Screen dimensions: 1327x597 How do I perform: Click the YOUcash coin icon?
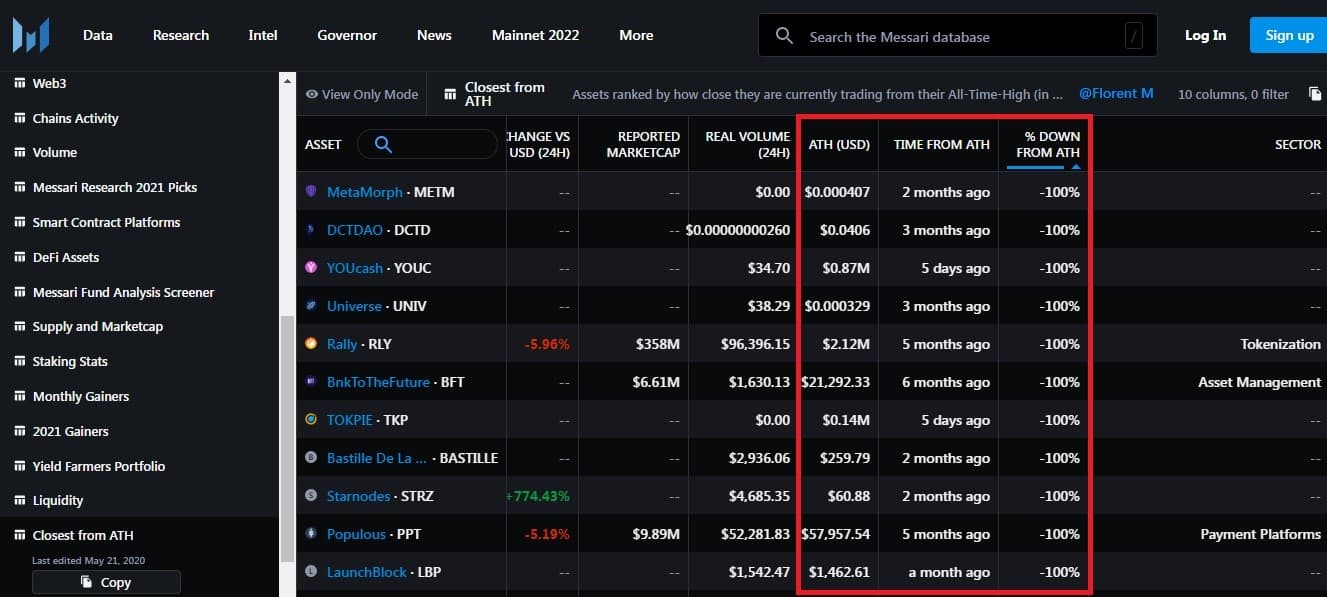pos(311,268)
